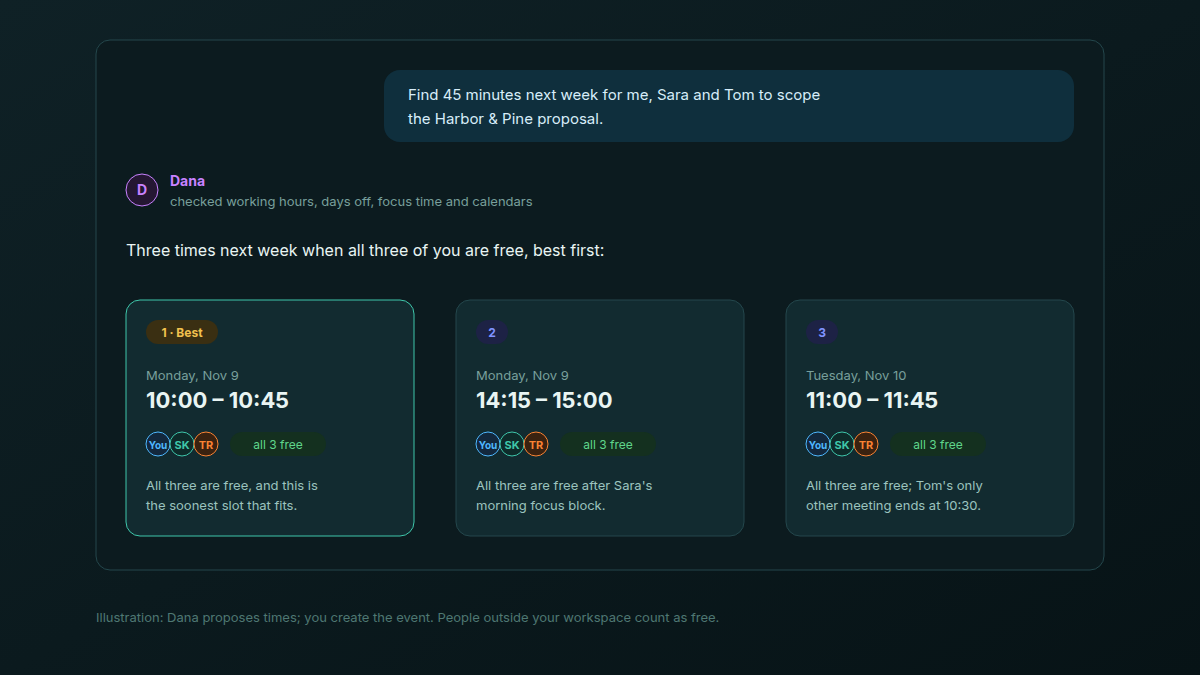Click the number 3 badge
Image resolution: width=1200 pixels, height=675 pixels.
point(822,332)
